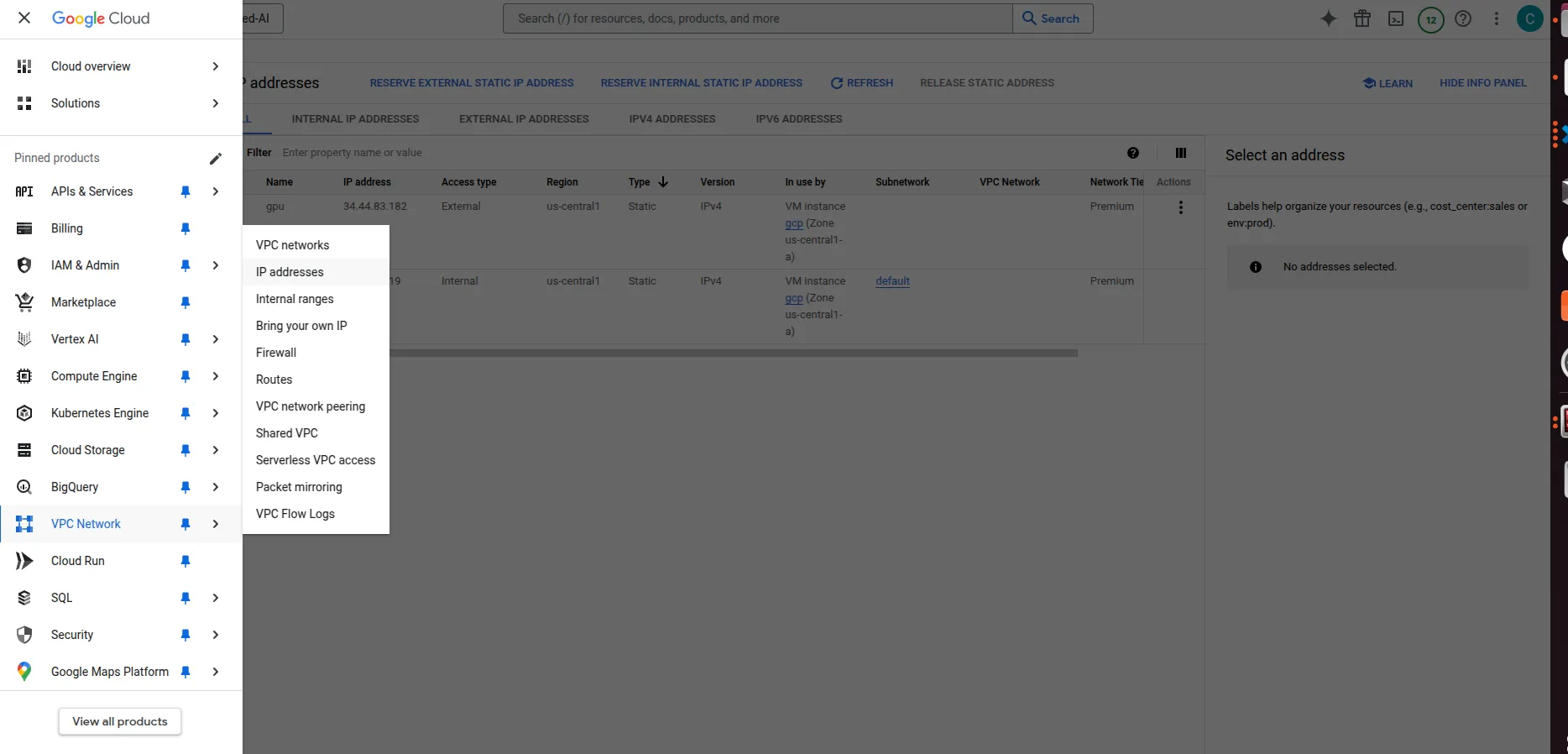
Task: Switch to External IP Addresses tab
Action: pos(524,119)
